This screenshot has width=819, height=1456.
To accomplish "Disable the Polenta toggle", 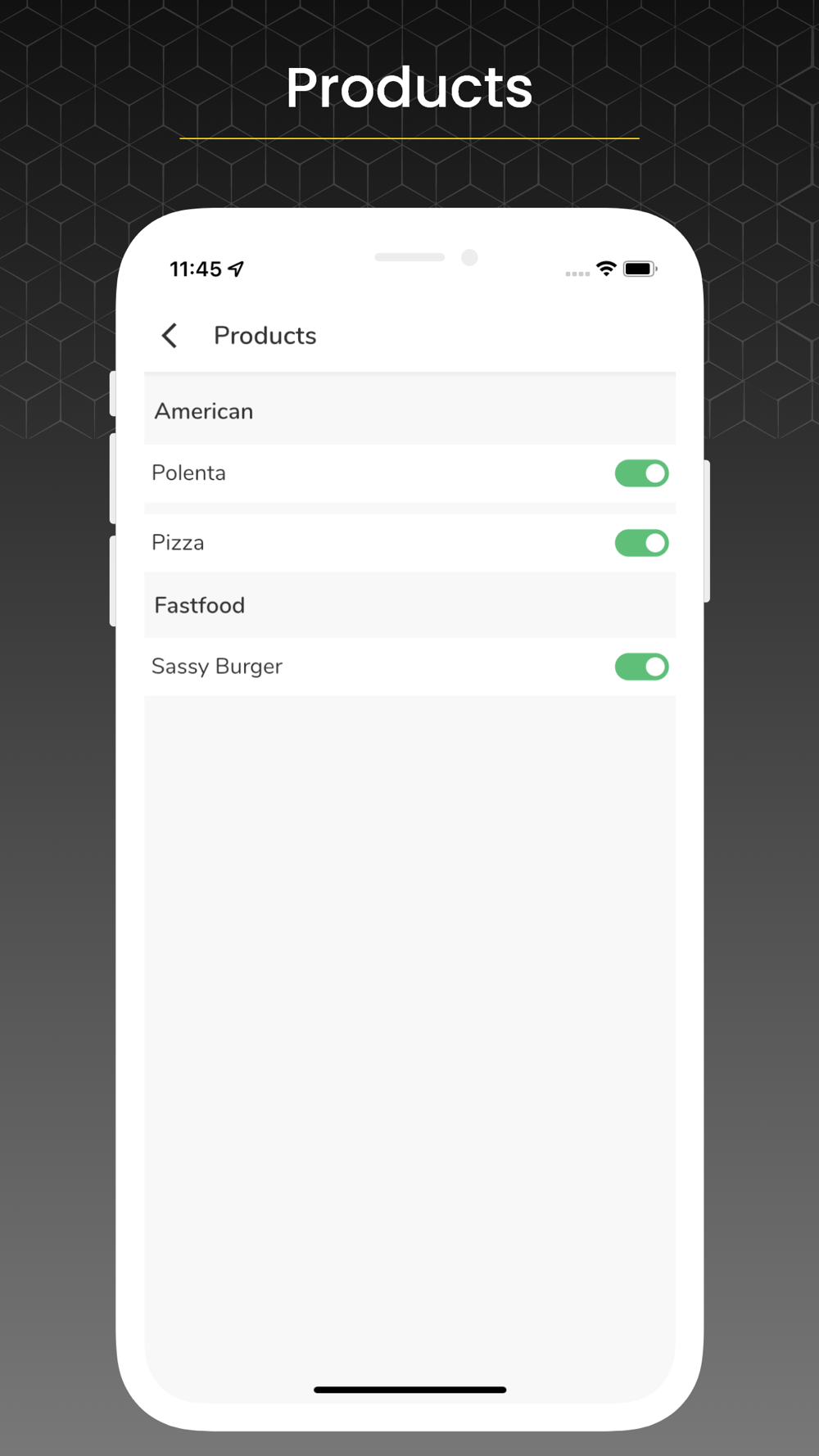I will click(x=642, y=473).
